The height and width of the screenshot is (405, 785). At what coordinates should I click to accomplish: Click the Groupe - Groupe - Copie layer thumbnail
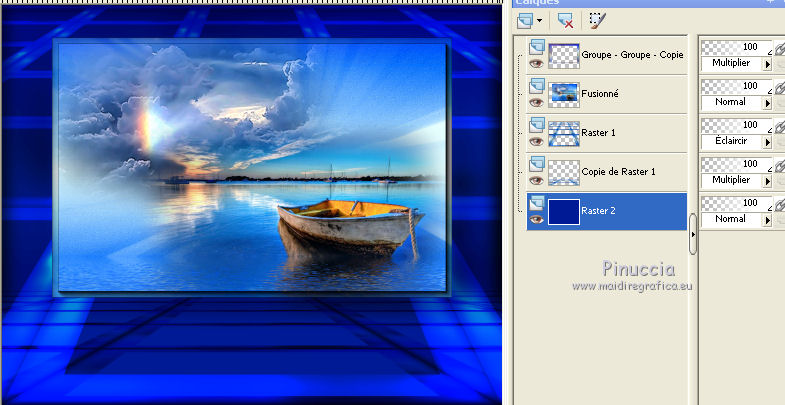pos(564,56)
